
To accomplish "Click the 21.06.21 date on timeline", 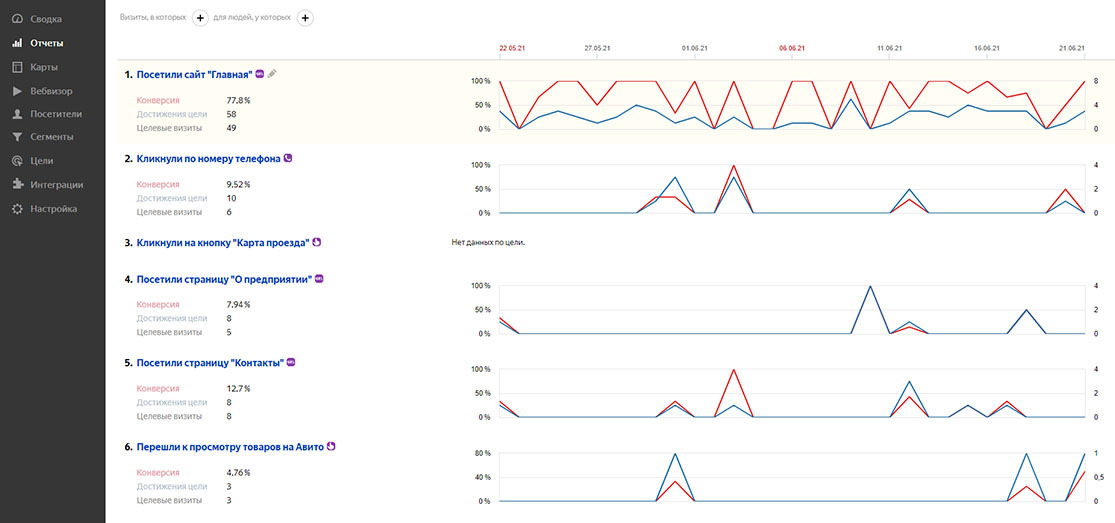I will point(1072,48).
